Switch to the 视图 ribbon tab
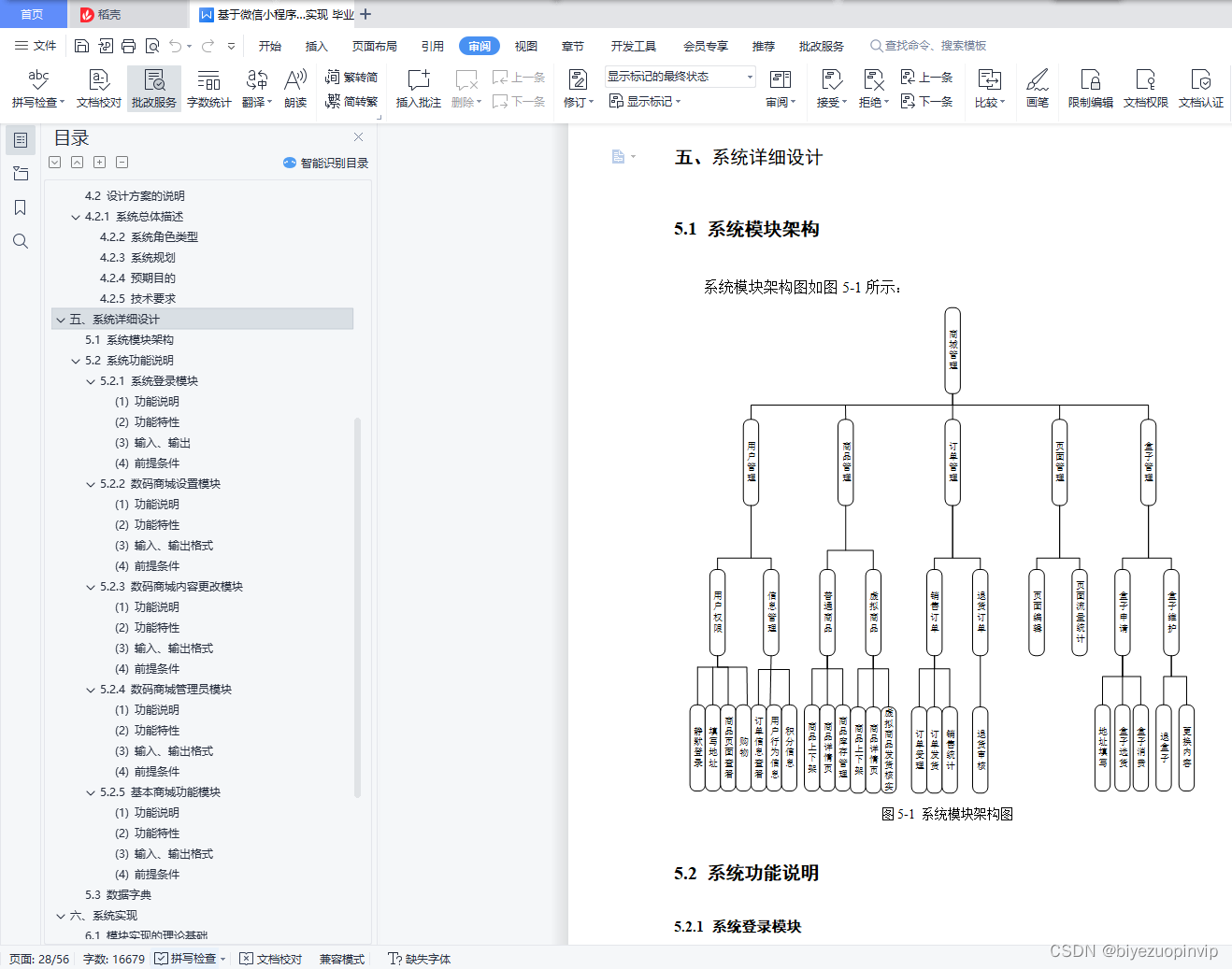 point(526,46)
